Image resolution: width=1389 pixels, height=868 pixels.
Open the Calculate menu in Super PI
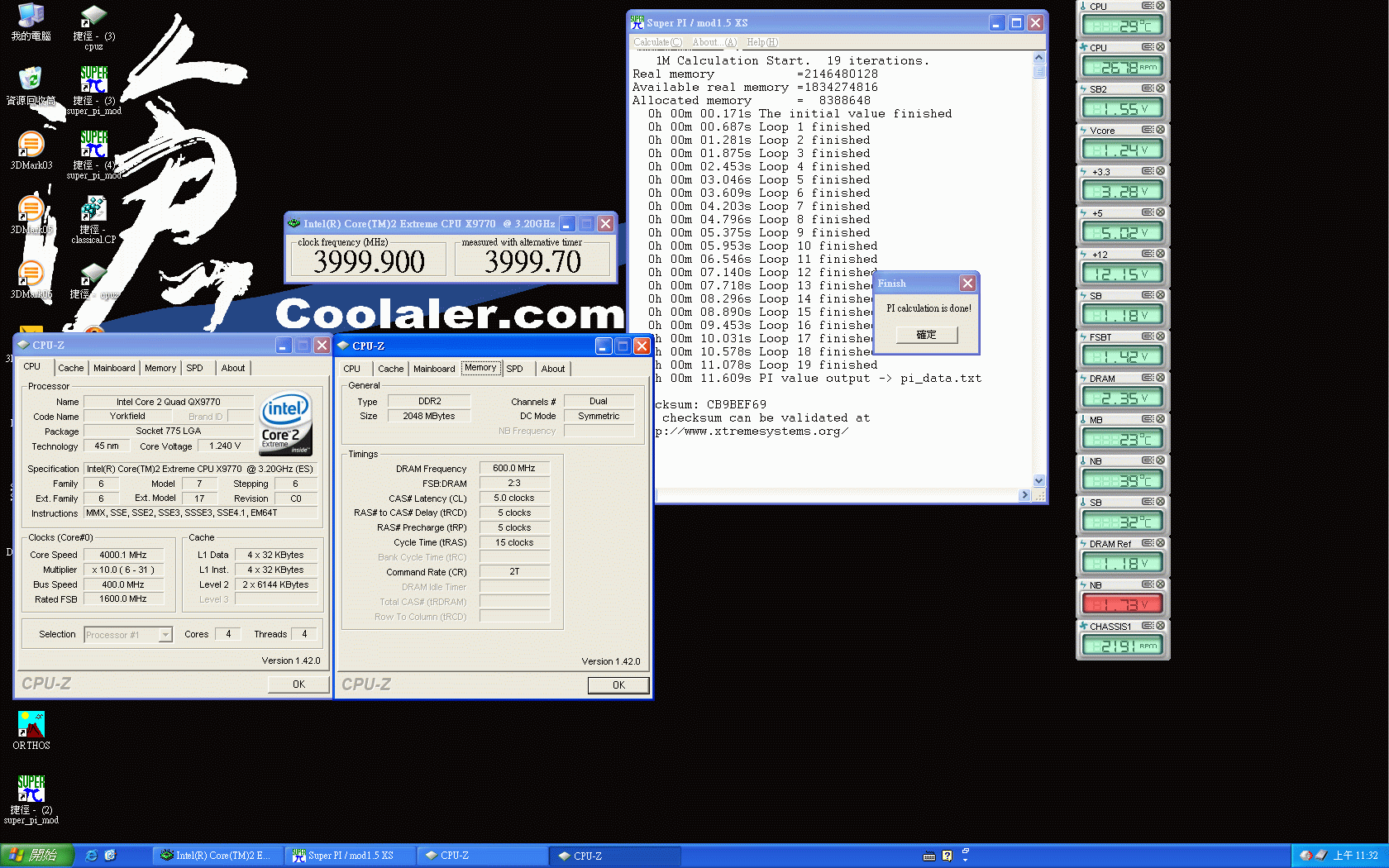click(x=658, y=42)
